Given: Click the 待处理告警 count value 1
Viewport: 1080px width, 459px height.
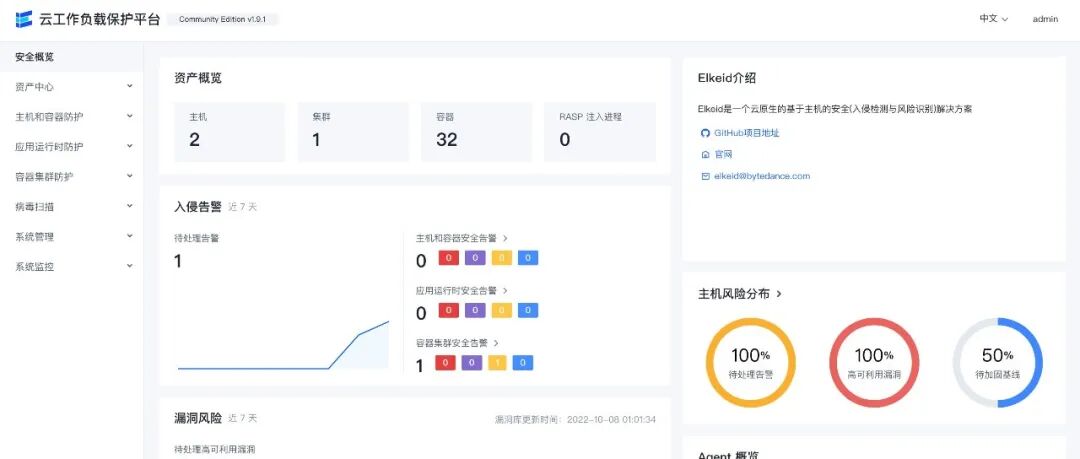Looking at the screenshot, I should click(x=178, y=261).
